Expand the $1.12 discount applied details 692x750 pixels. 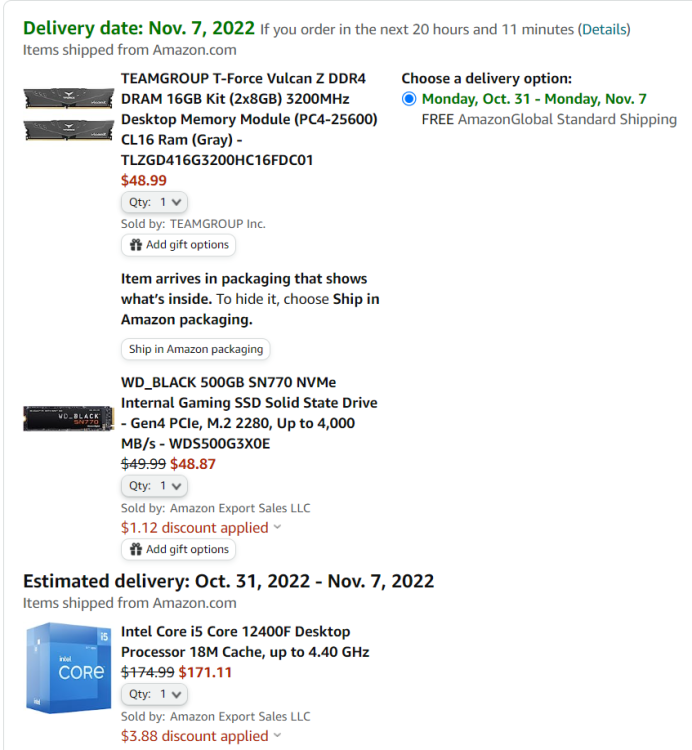click(x=201, y=528)
